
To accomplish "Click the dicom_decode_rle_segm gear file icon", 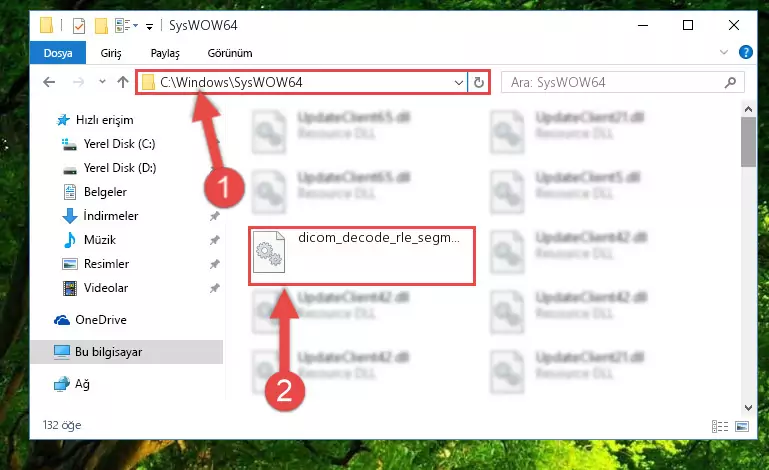I will point(269,252).
